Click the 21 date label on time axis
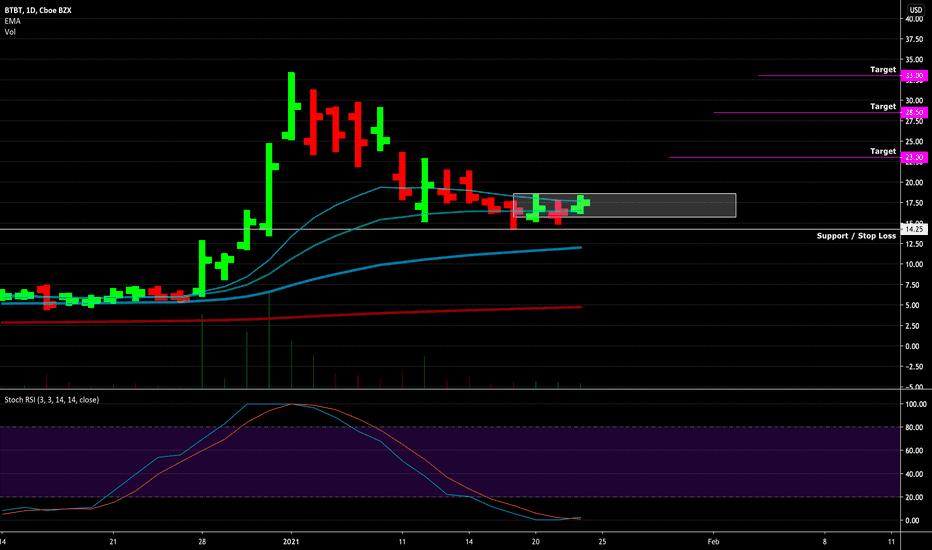Image resolution: width=932 pixels, height=550 pixels. pyautogui.click(x=113, y=542)
